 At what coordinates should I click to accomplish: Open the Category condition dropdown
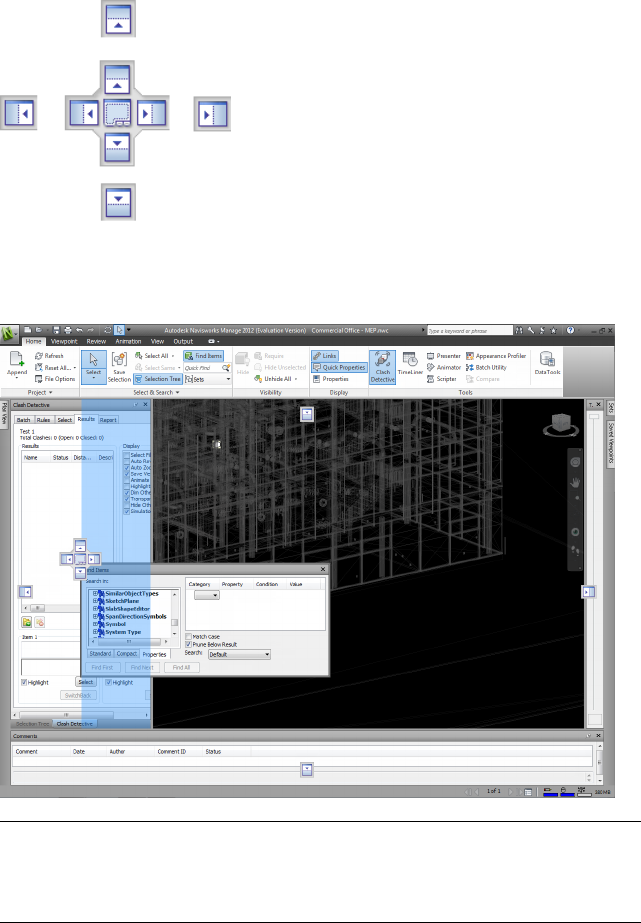pyautogui.click(x=207, y=595)
